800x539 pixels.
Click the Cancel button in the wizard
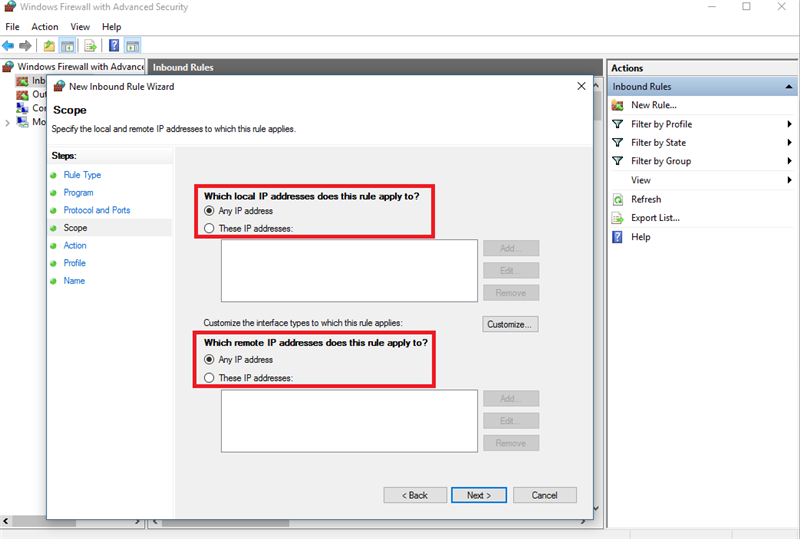544,495
